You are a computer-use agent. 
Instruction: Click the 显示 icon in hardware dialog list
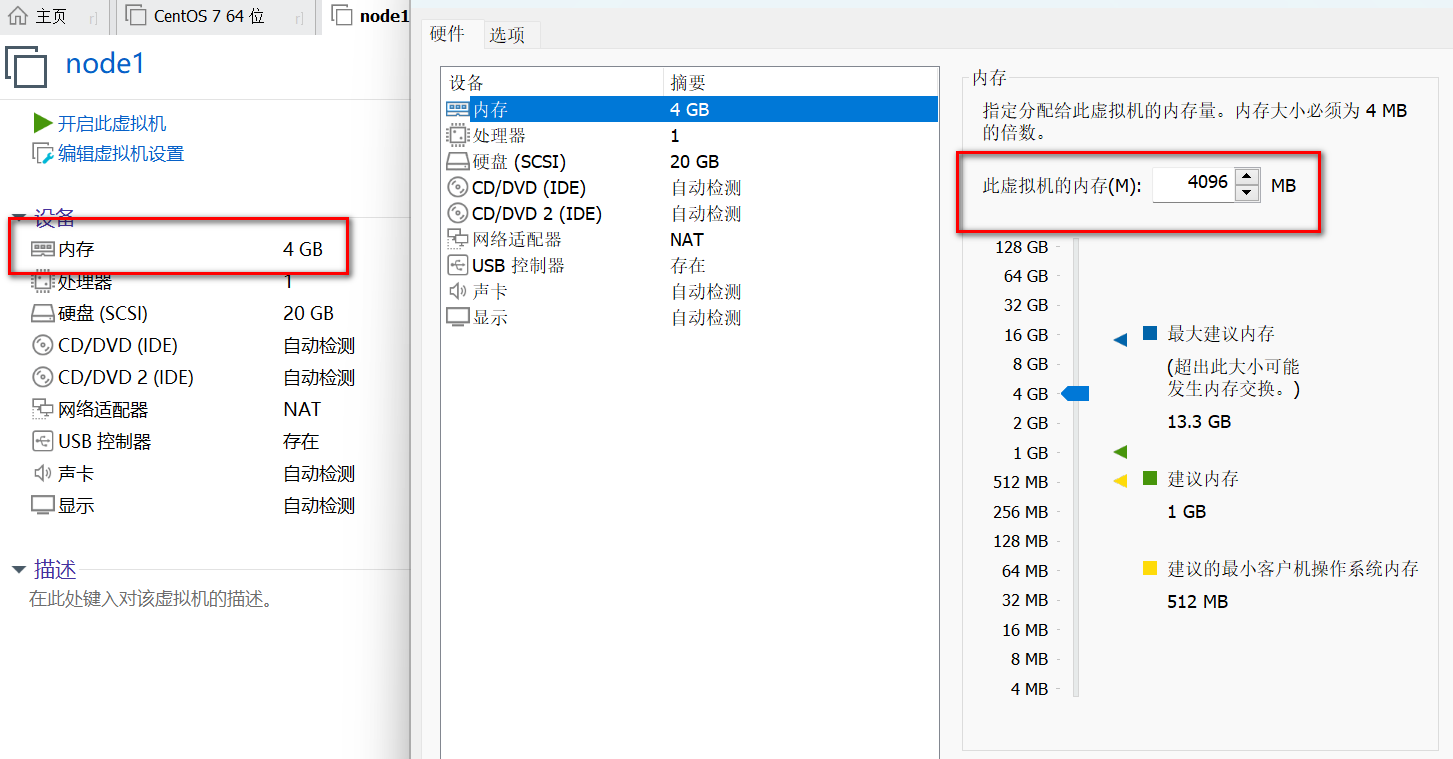tap(457, 317)
